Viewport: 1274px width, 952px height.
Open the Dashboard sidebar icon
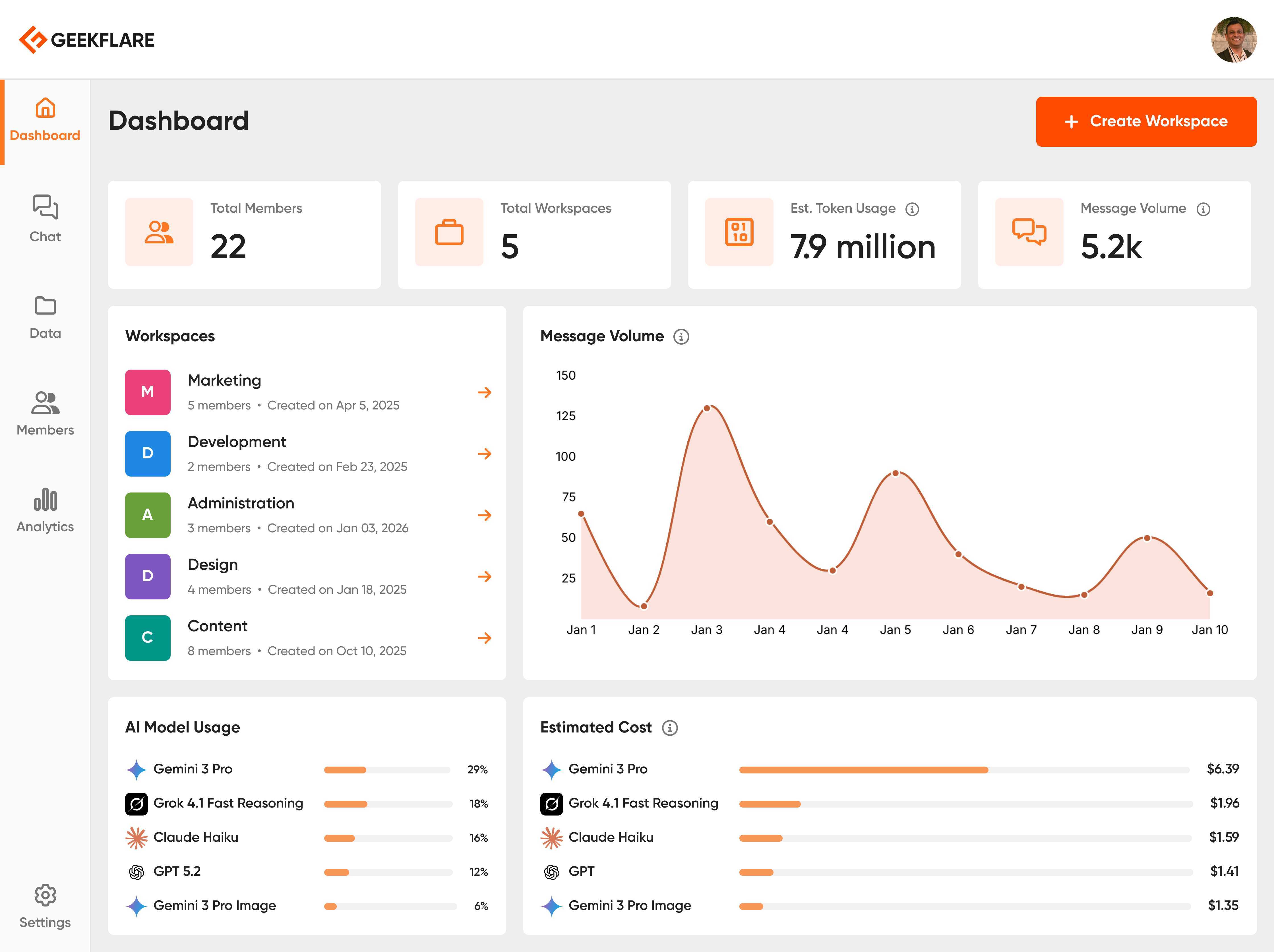[x=45, y=108]
